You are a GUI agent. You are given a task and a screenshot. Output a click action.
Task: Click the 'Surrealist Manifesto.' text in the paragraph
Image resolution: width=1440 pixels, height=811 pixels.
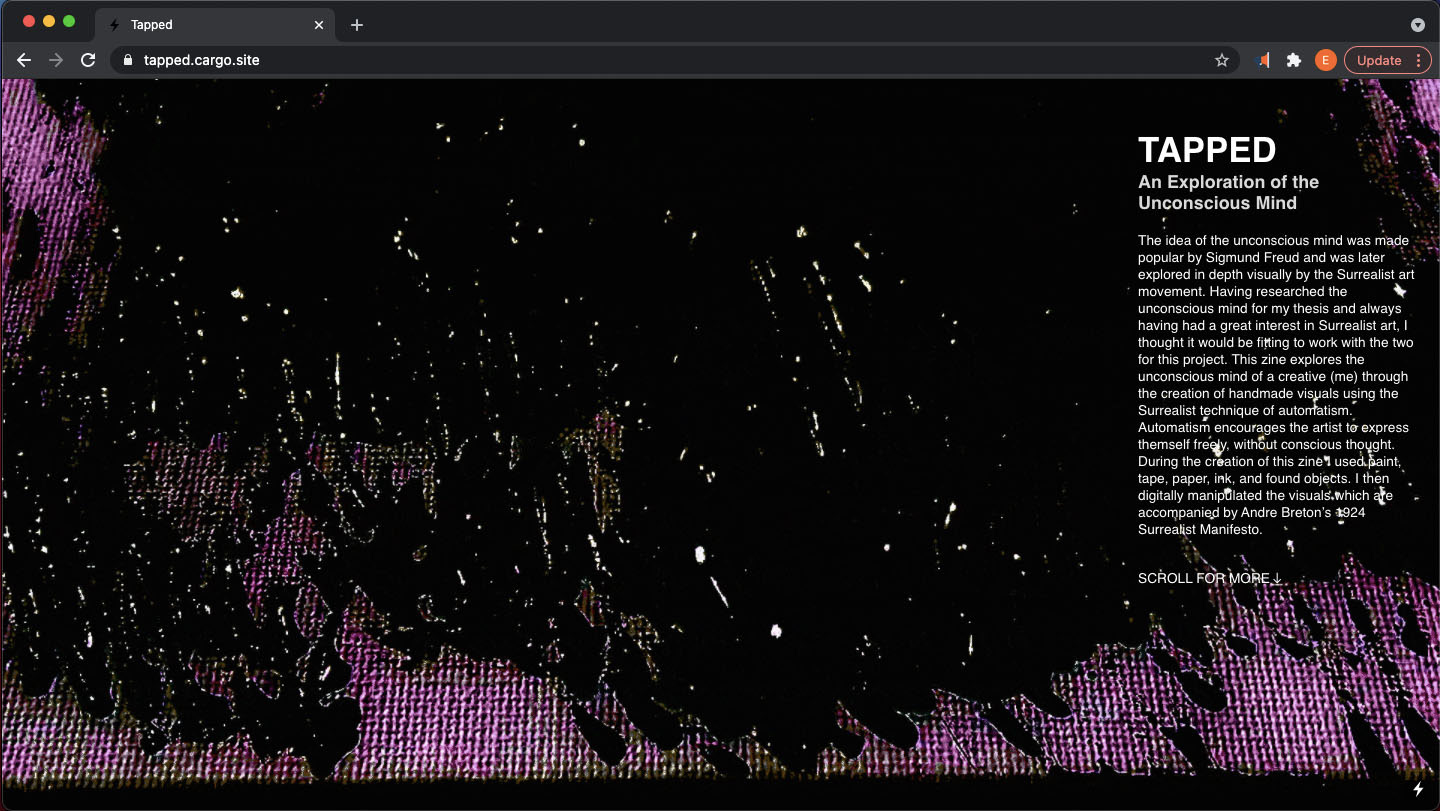(x=1200, y=529)
